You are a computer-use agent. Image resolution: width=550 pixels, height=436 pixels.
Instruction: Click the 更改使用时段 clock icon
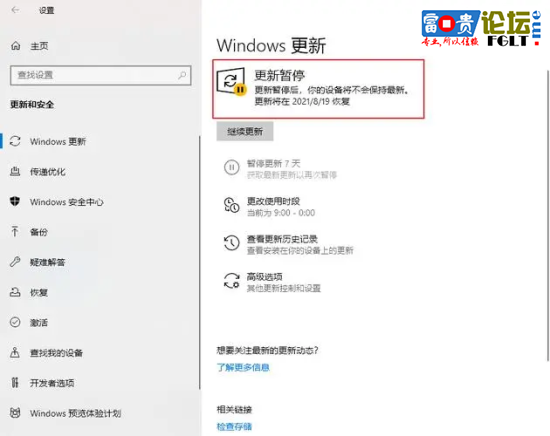tap(232, 205)
